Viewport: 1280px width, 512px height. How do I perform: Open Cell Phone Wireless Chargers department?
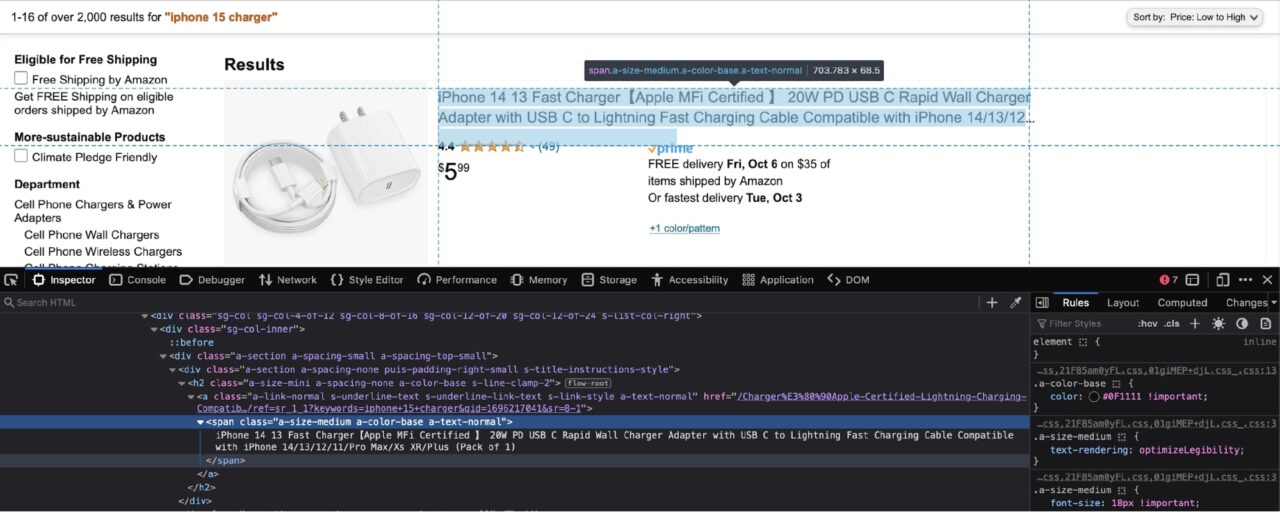(103, 251)
